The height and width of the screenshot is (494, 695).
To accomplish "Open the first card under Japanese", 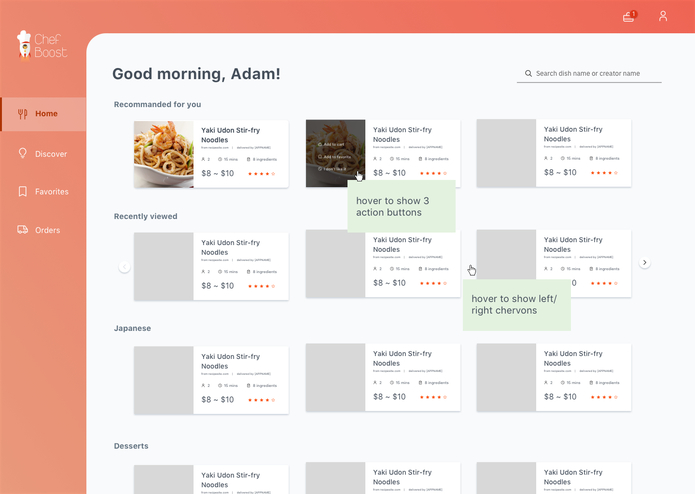I will pyautogui.click(x=211, y=380).
